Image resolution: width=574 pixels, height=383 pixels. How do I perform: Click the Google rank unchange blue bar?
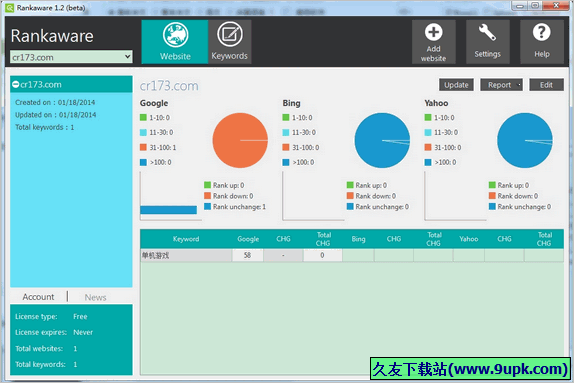coord(168,210)
